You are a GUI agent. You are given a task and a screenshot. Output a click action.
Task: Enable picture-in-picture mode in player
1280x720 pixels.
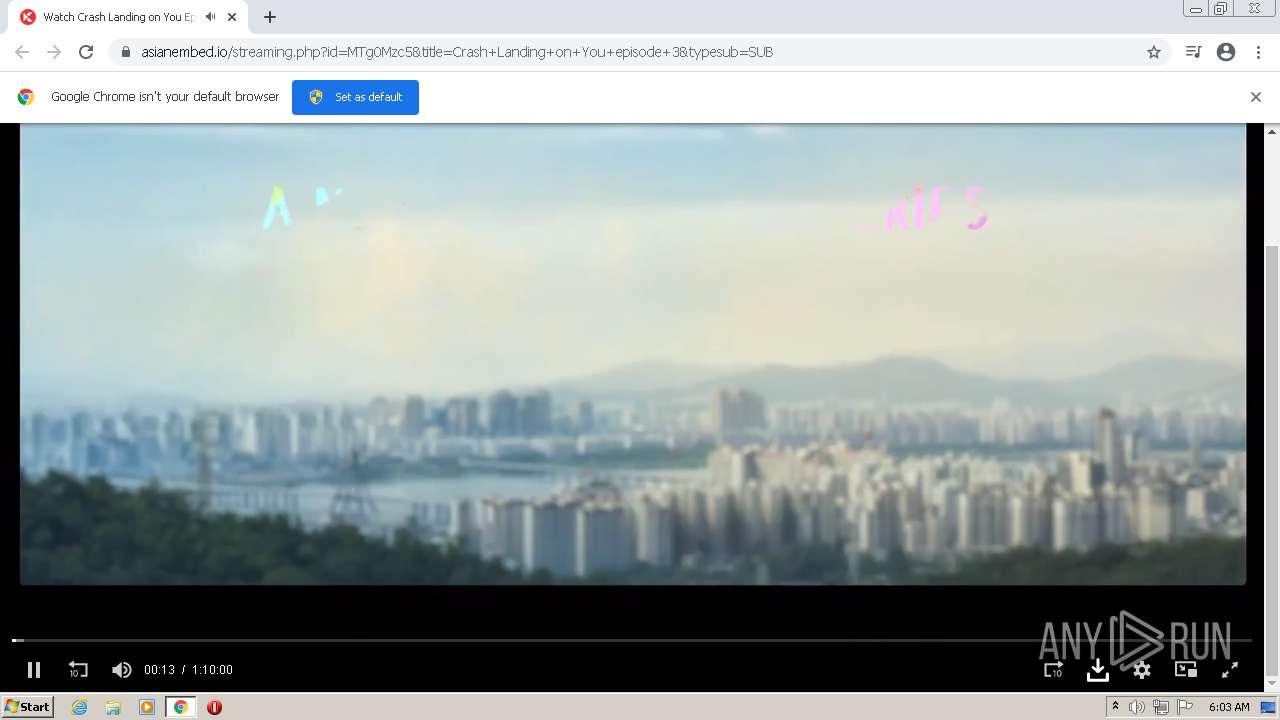pyautogui.click(x=1186, y=670)
